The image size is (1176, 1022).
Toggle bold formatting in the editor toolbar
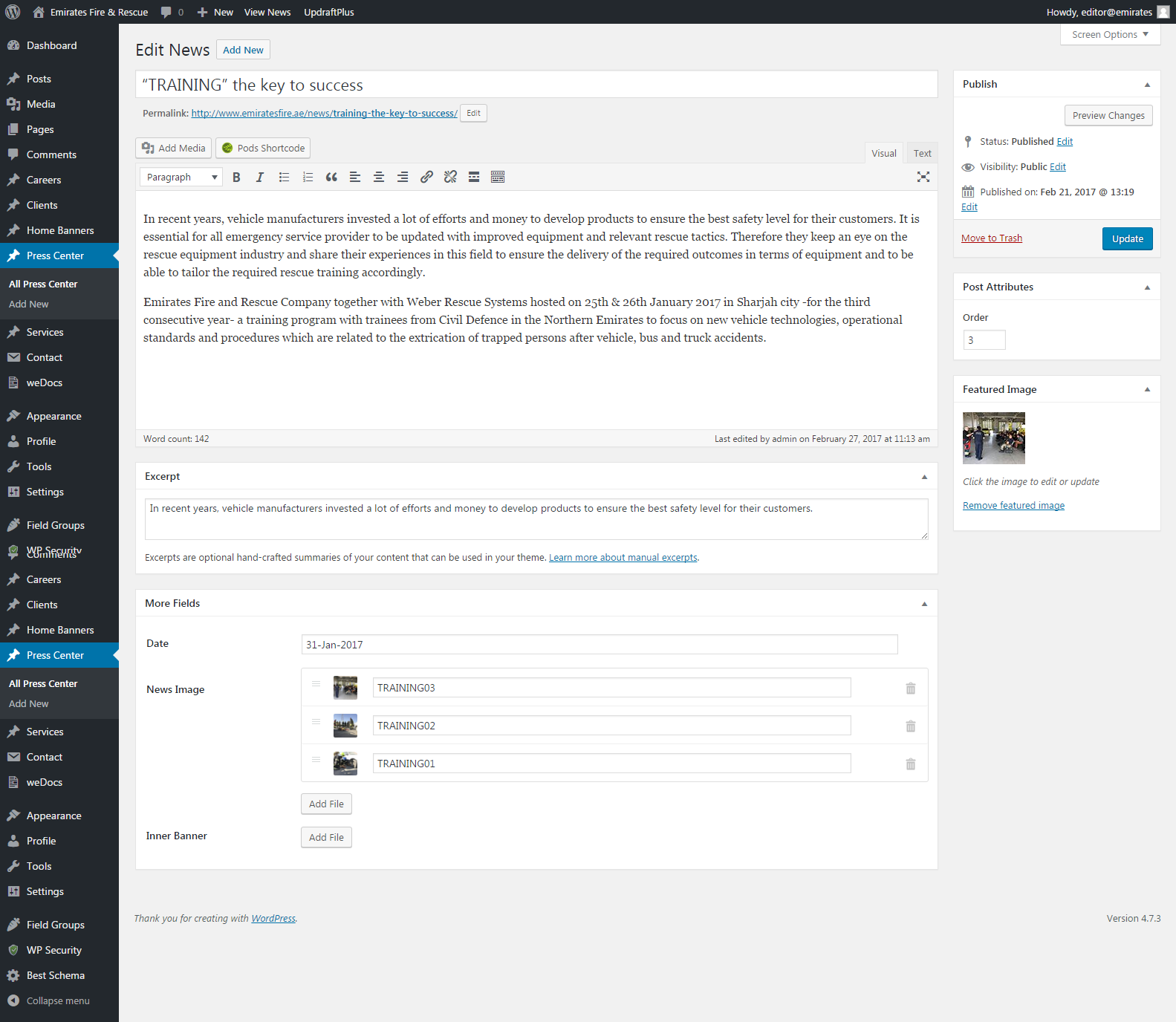236,177
